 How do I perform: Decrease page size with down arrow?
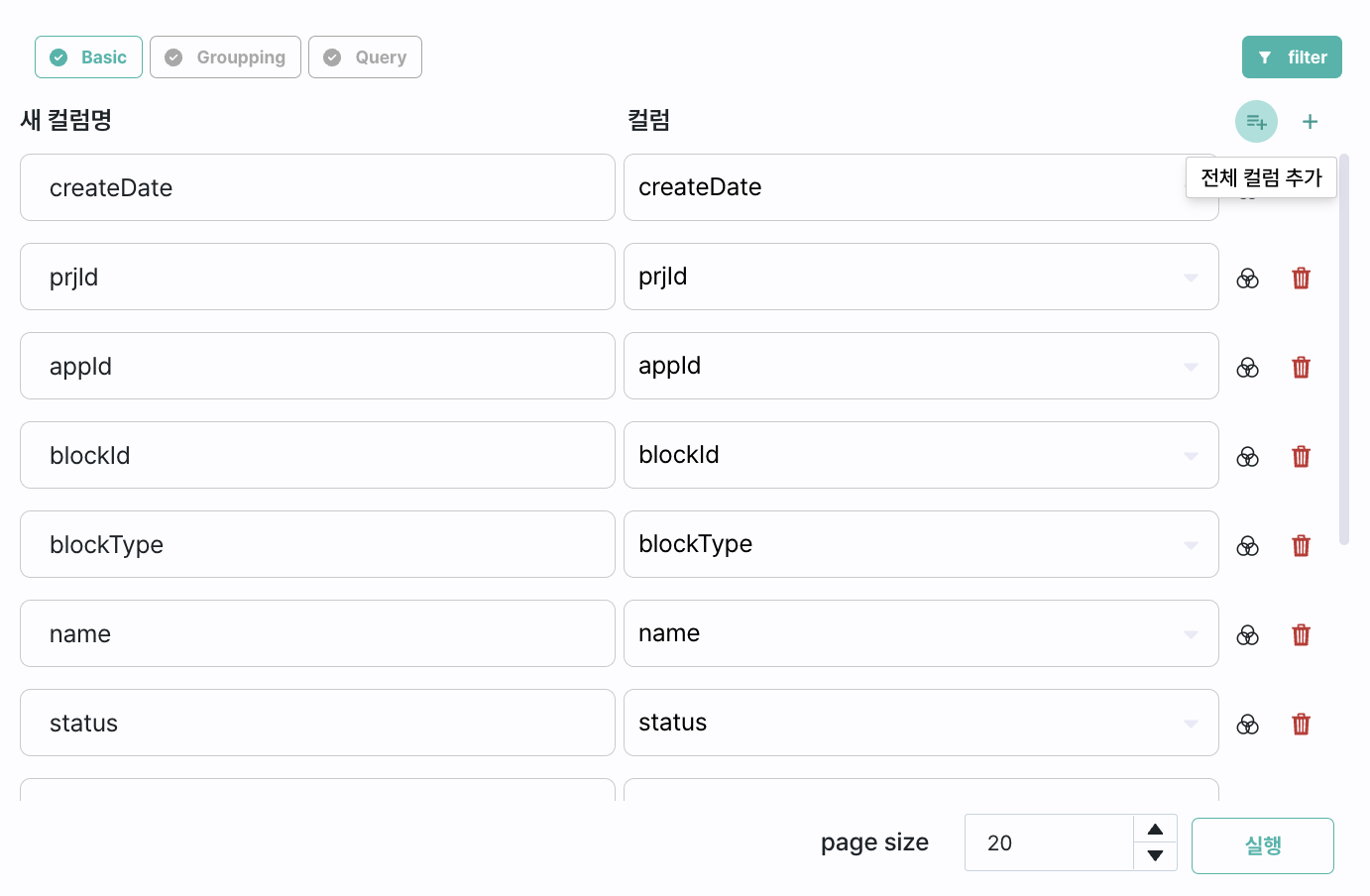click(1155, 856)
